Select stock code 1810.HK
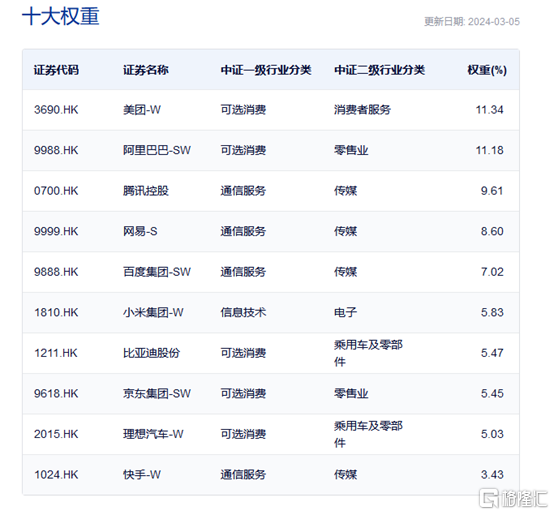554x515 pixels. coord(56,312)
